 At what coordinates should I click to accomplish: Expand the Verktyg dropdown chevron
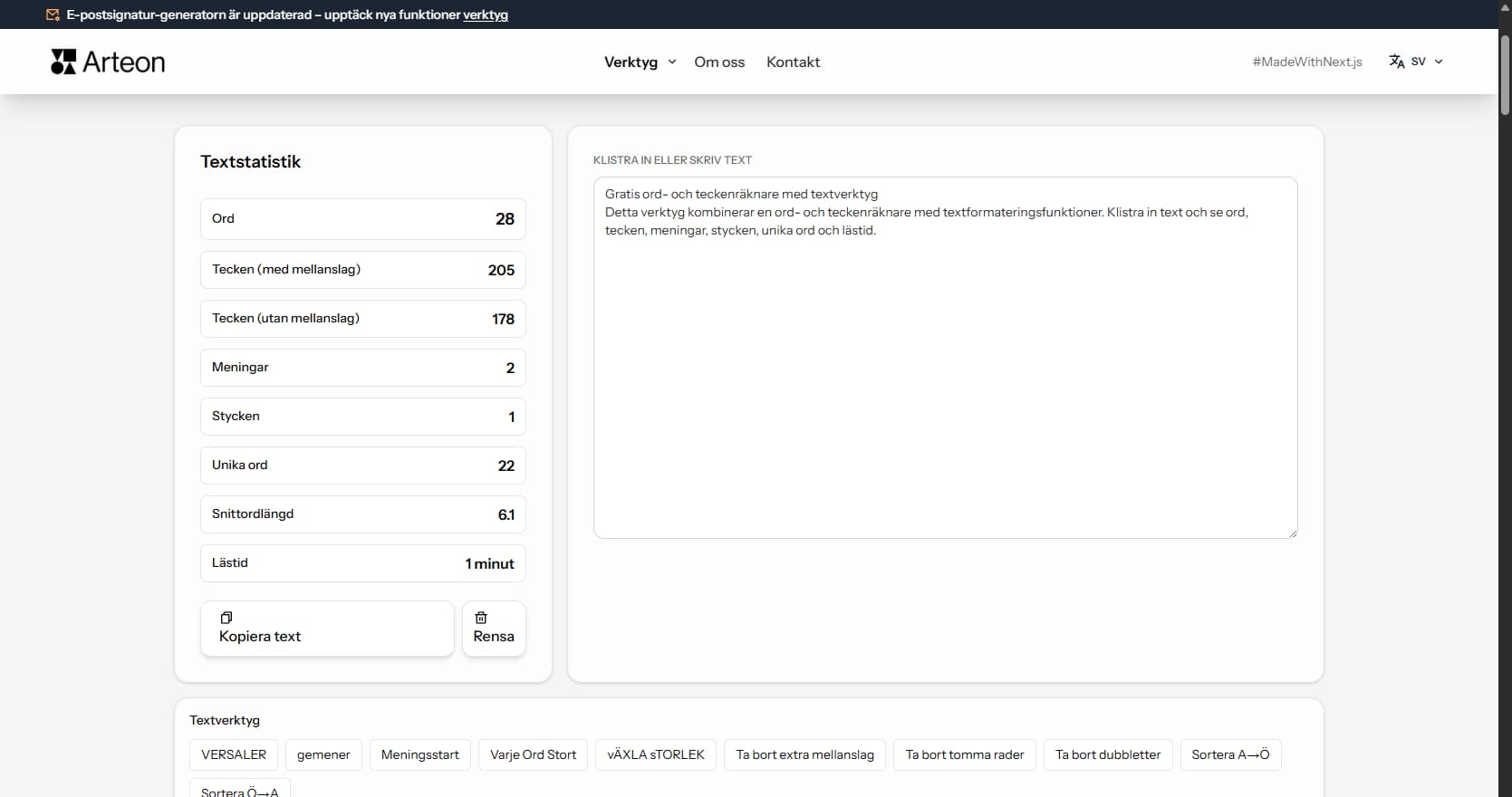point(672,62)
